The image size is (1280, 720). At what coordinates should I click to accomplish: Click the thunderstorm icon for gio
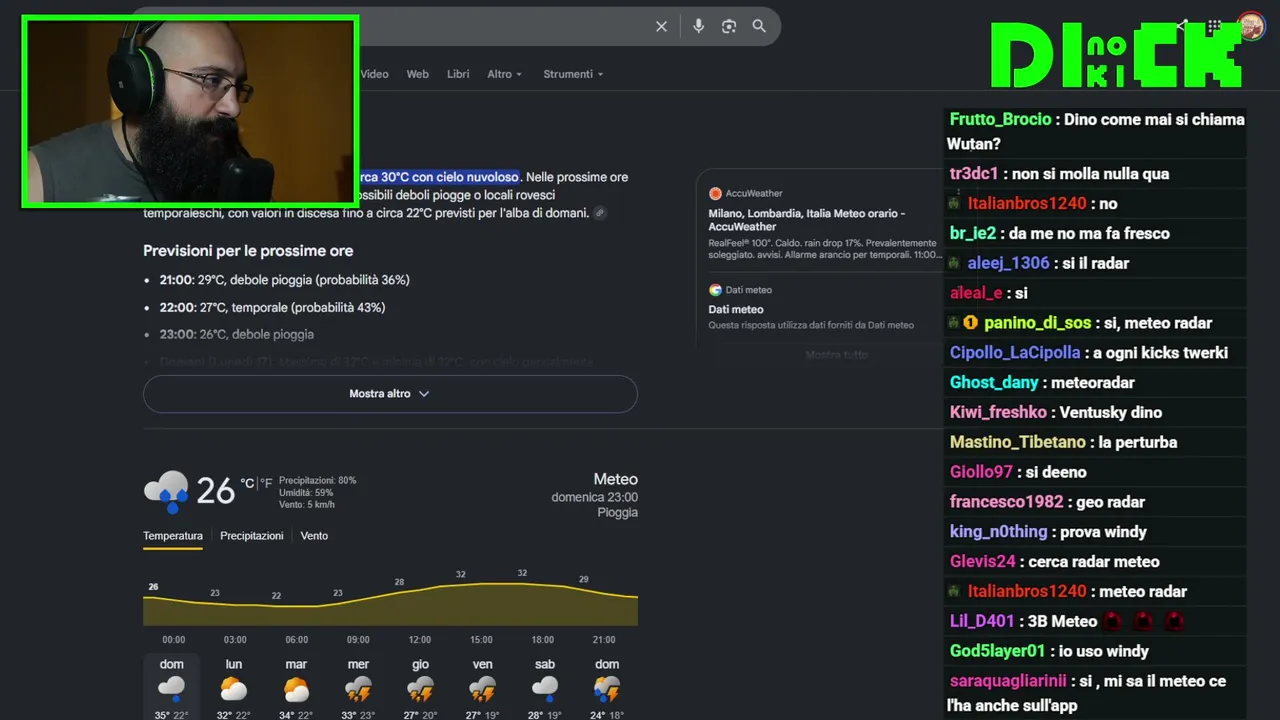coord(420,688)
